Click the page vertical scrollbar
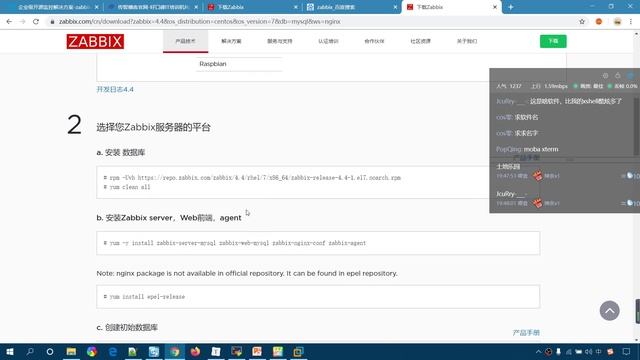 [x=637, y=188]
